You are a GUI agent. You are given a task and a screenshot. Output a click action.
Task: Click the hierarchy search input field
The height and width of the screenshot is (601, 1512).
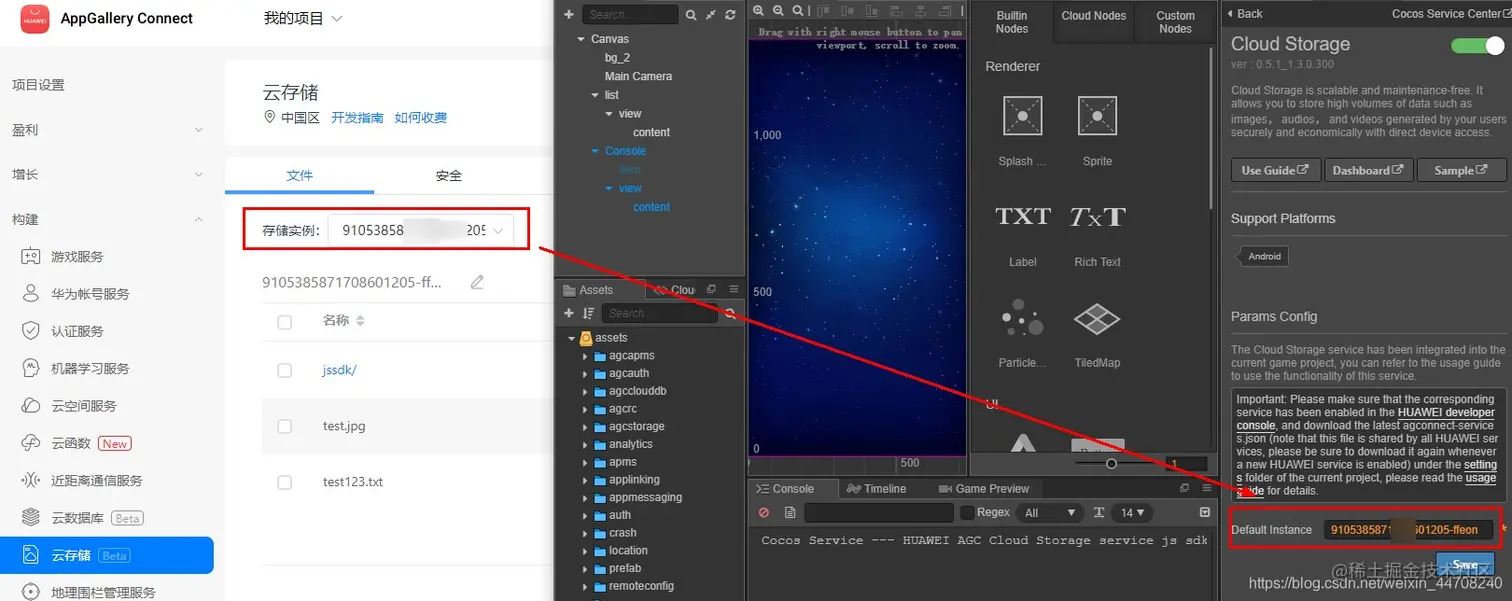point(631,15)
